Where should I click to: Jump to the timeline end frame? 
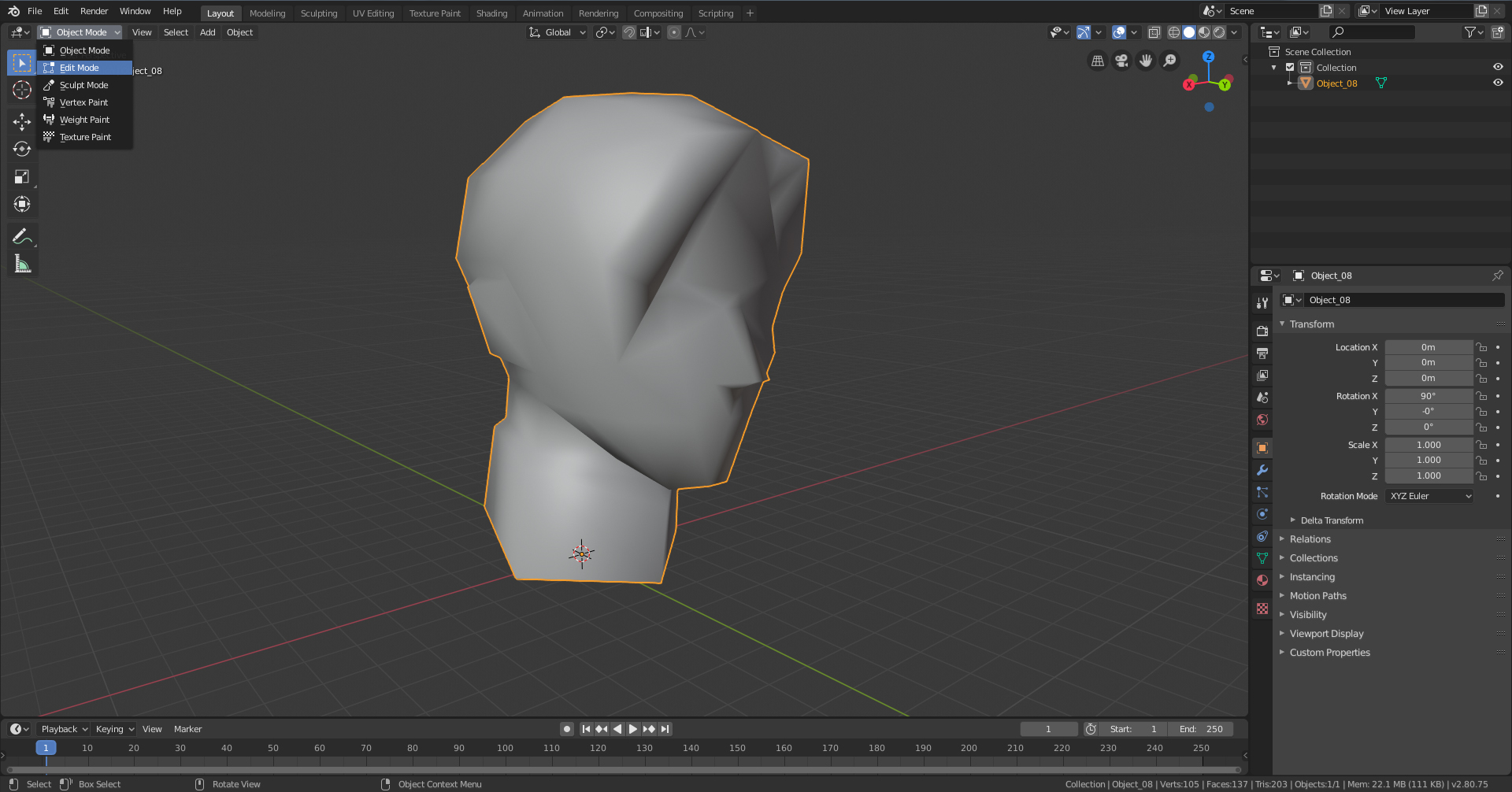point(665,729)
